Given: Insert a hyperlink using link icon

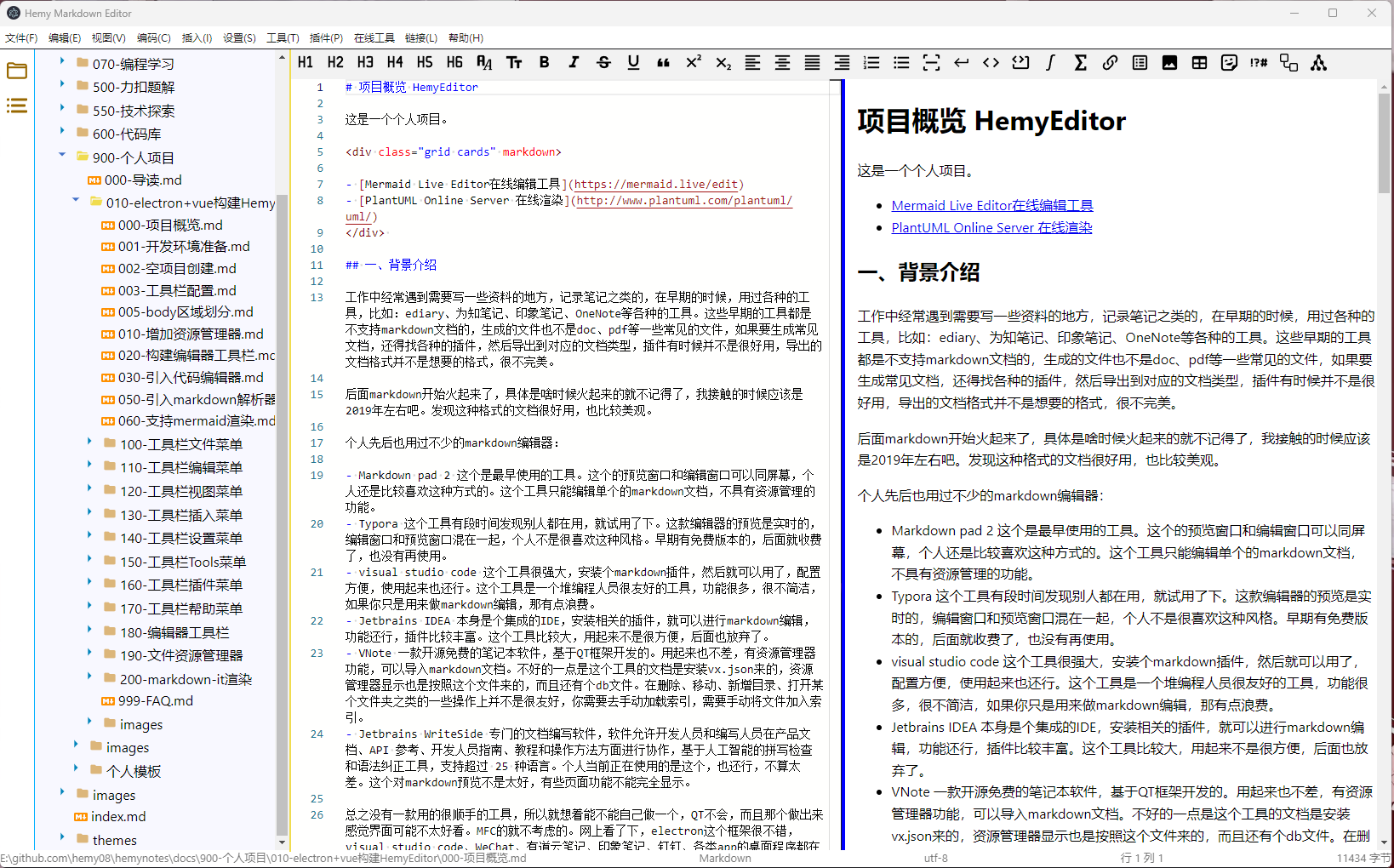Looking at the screenshot, I should [x=1110, y=62].
